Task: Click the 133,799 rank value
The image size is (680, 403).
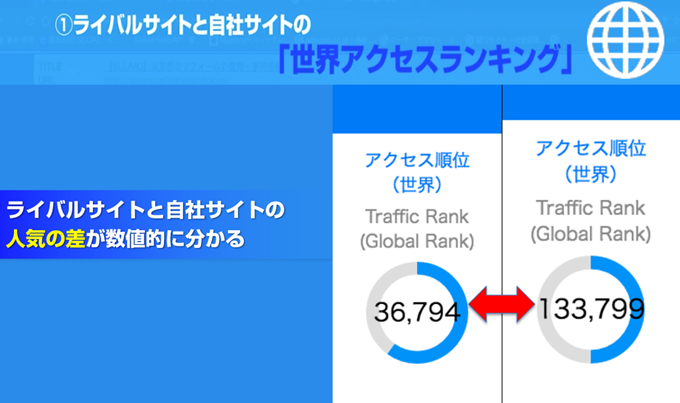Action: coord(591,309)
